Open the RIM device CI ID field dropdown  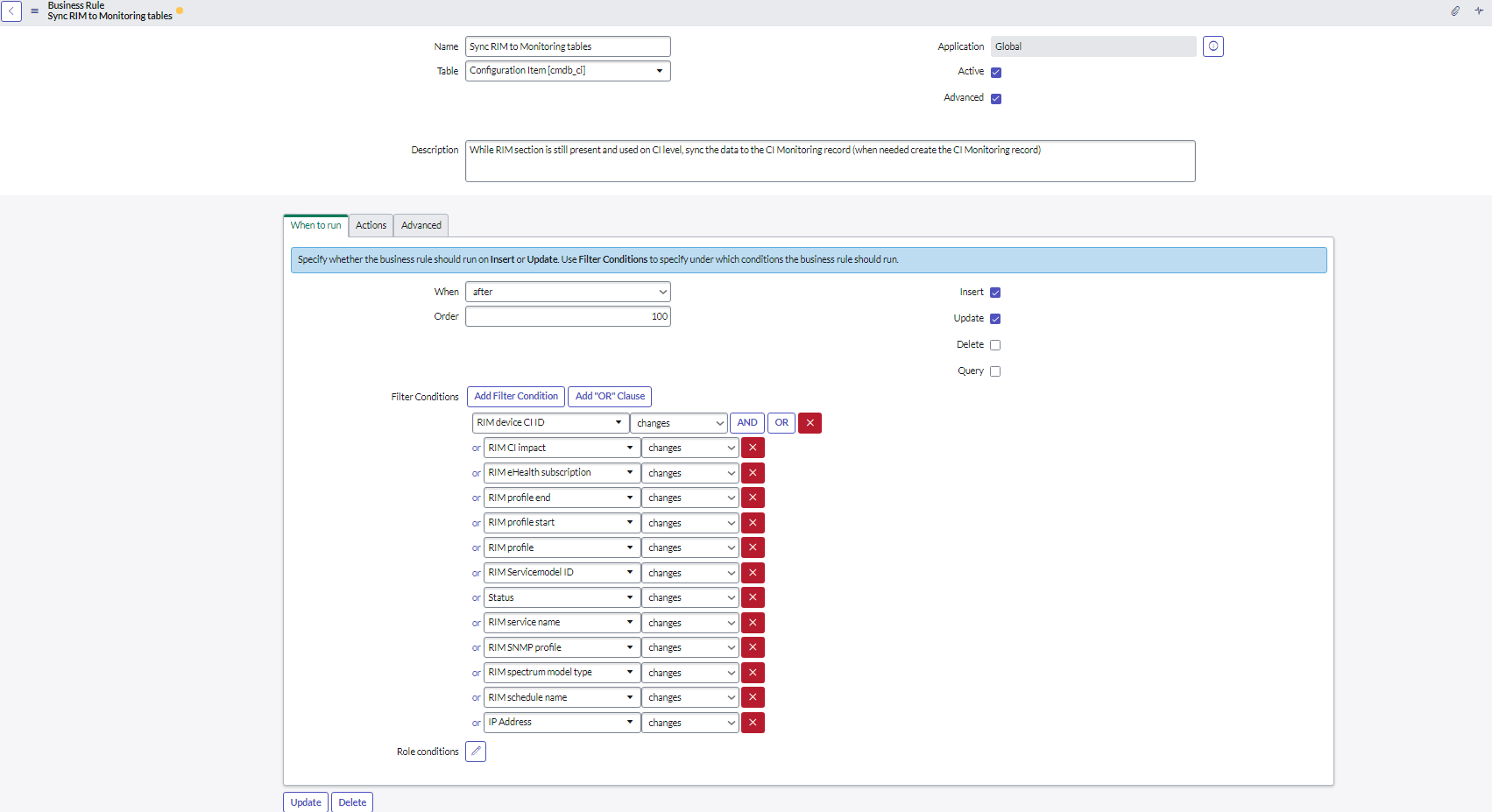(x=550, y=423)
